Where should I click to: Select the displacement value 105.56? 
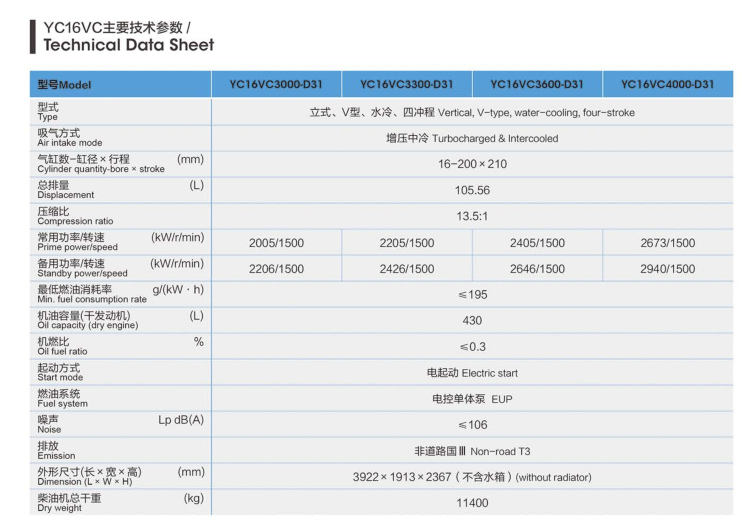[x=472, y=190]
